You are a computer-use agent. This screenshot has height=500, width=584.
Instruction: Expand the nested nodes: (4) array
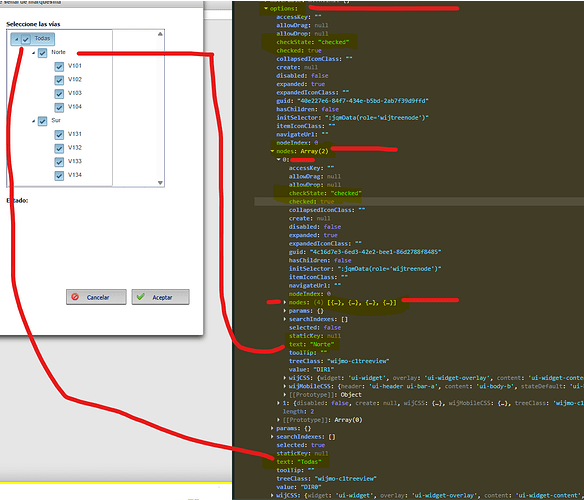(x=285, y=302)
